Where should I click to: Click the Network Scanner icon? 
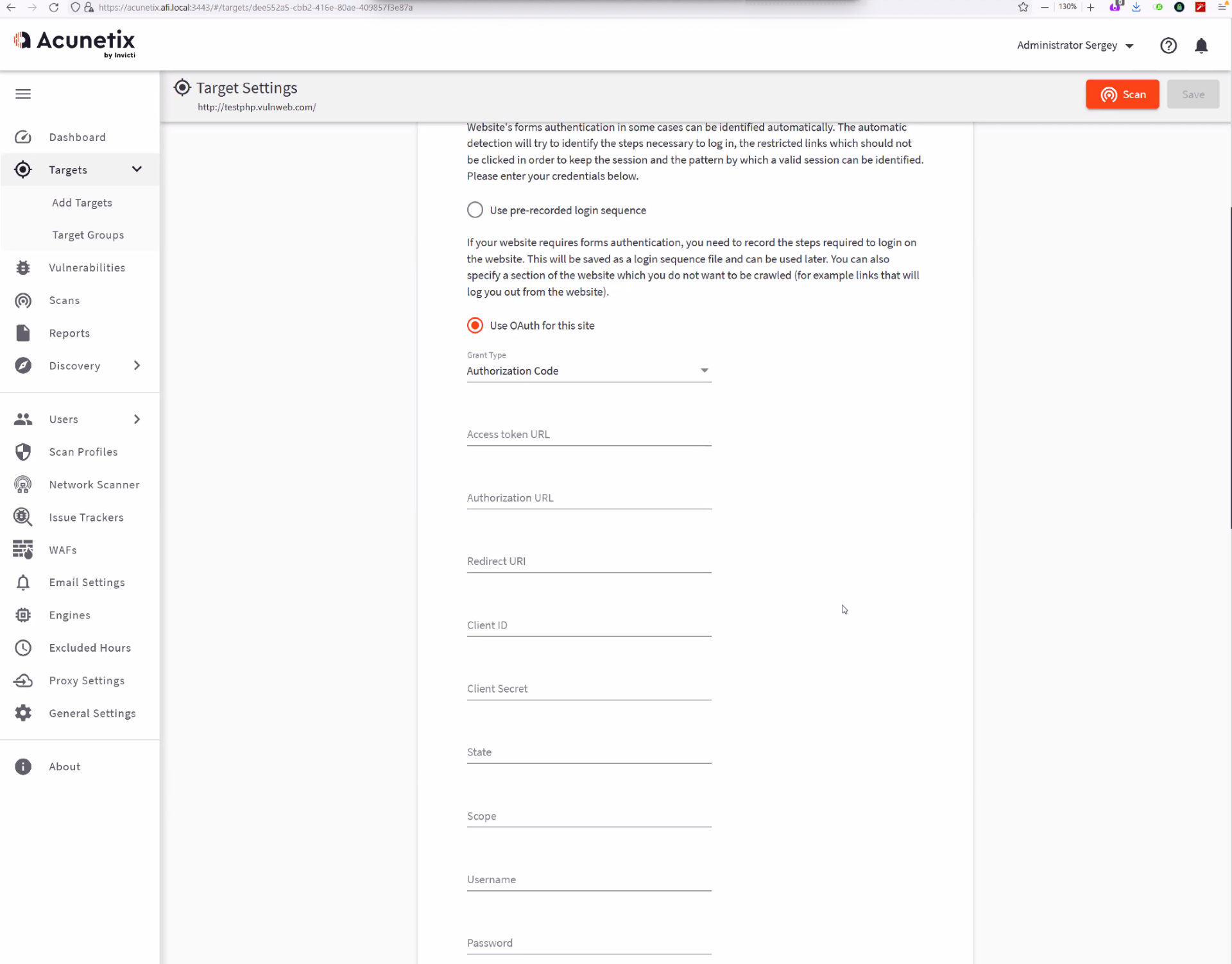click(23, 484)
